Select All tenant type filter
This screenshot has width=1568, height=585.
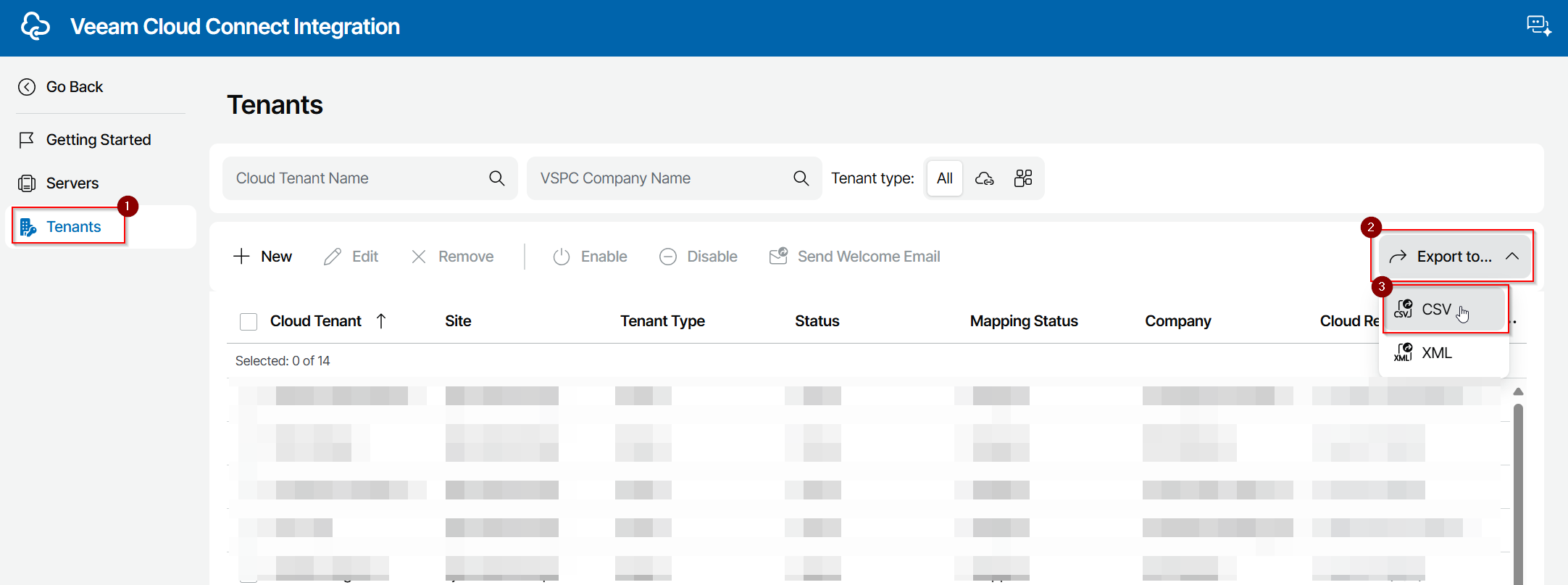(945, 178)
